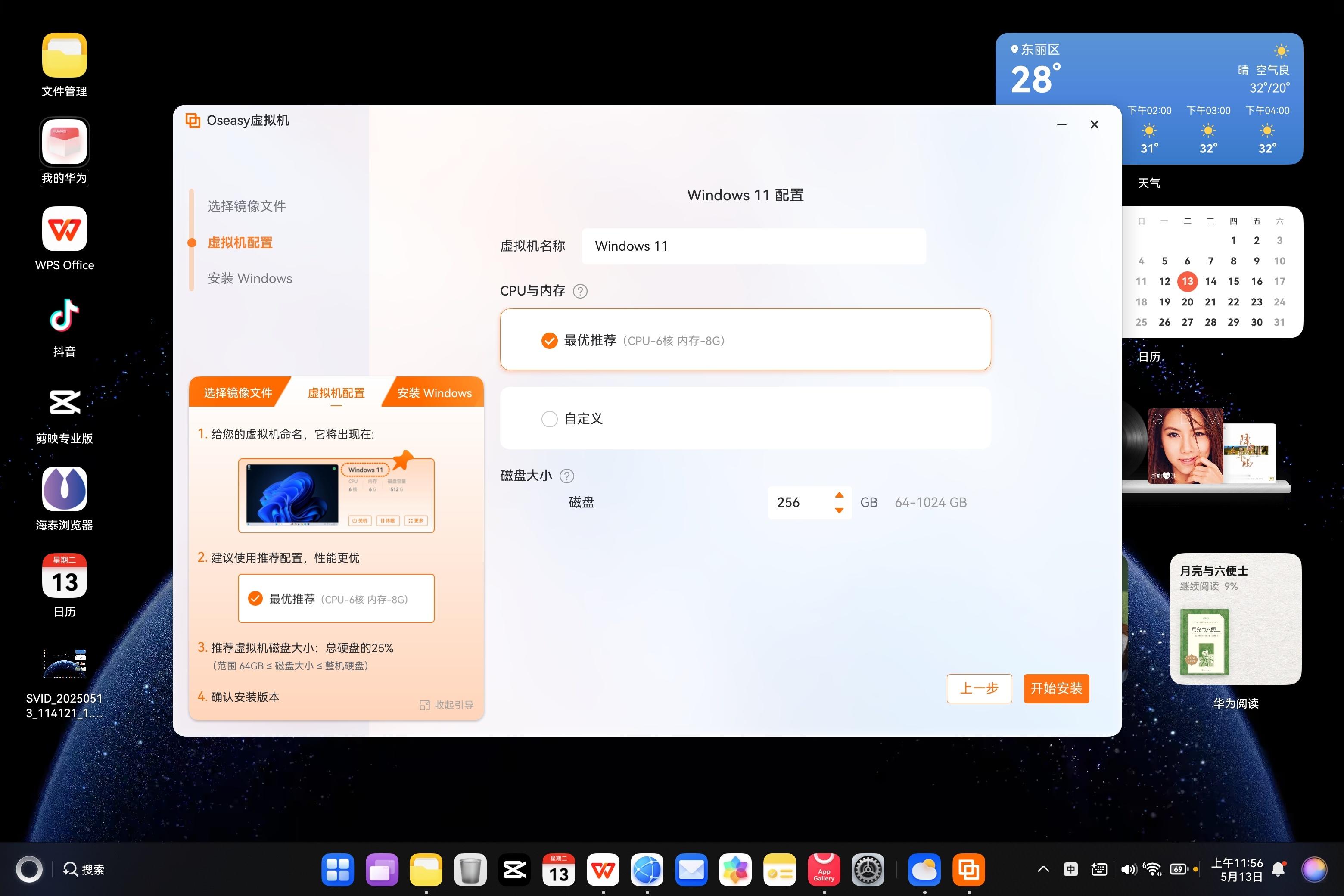Launch 剪映专业版 from the desktop

tap(65, 402)
